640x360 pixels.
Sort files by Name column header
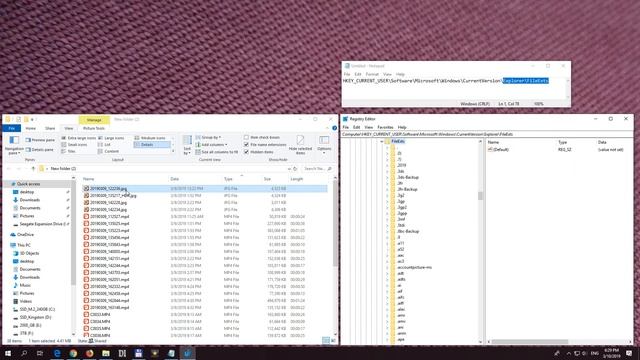[x=89, y=179]
